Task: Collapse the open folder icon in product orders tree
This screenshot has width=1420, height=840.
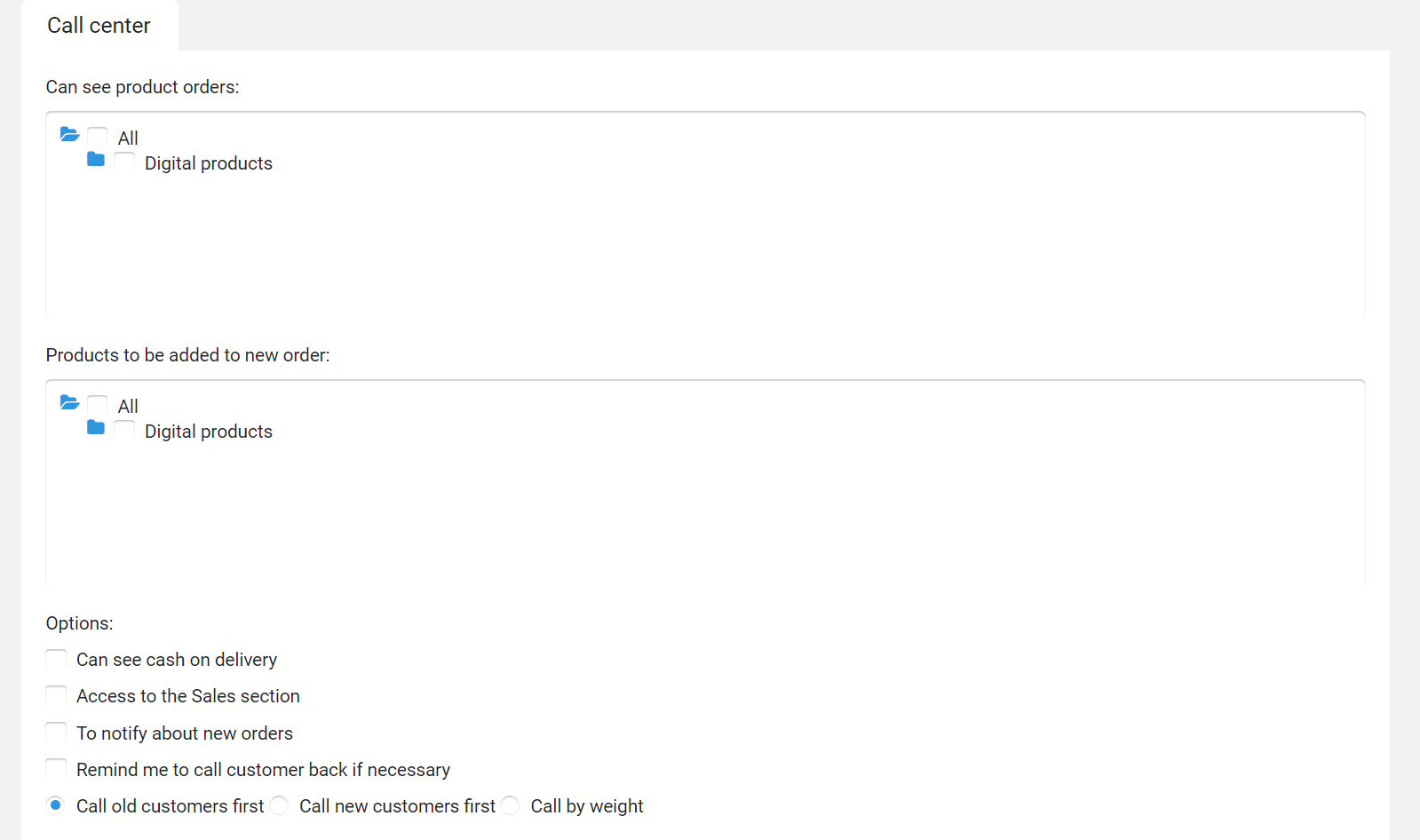Action: 69,134
